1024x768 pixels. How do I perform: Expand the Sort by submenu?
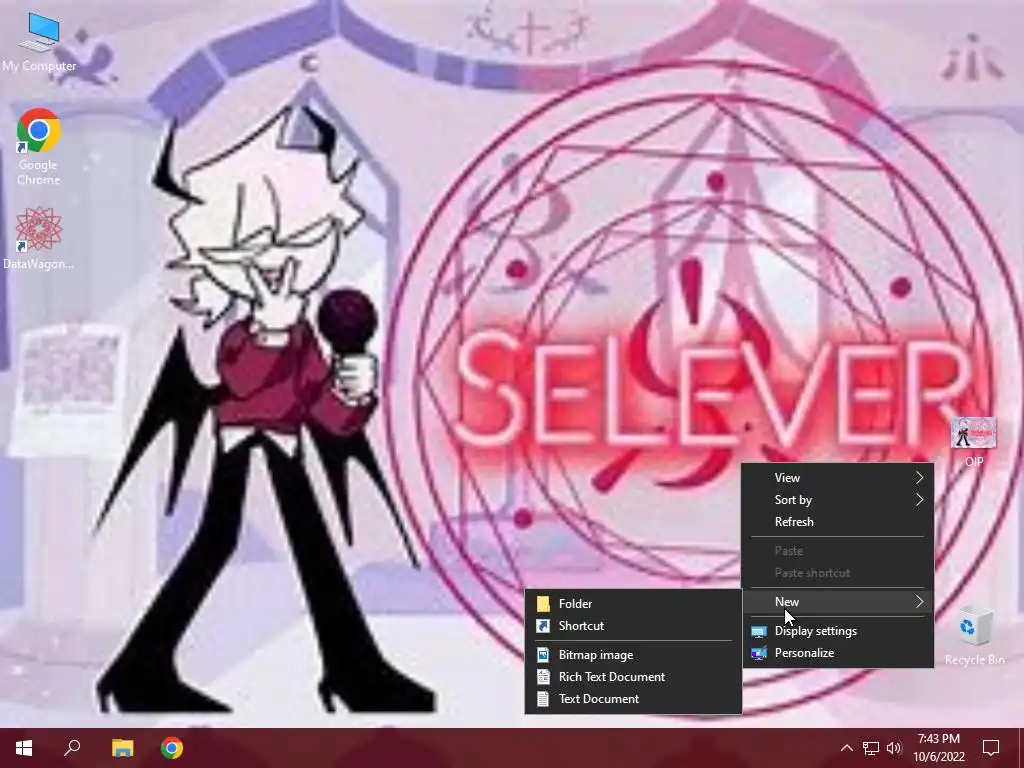(x=838, y=500)
